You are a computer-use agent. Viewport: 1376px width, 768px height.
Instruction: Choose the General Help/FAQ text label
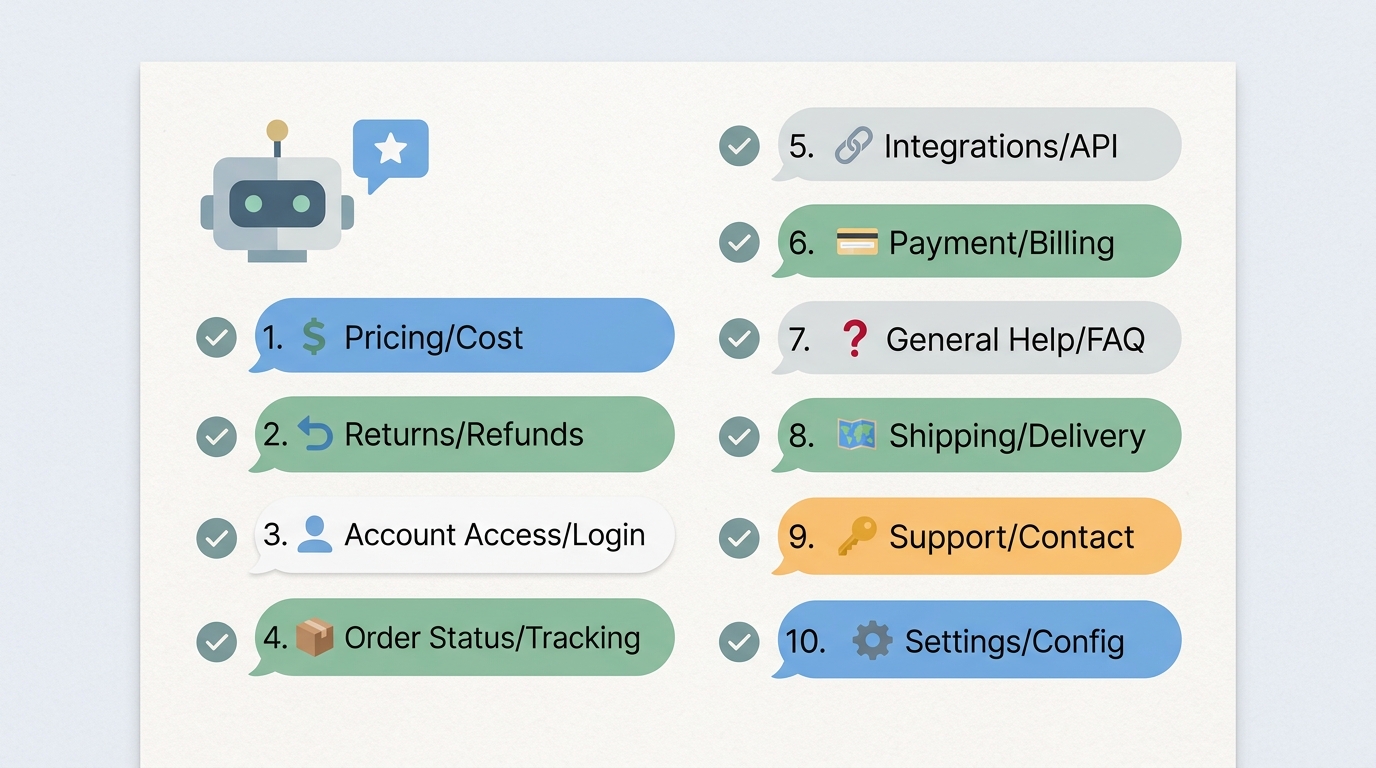1015,340
